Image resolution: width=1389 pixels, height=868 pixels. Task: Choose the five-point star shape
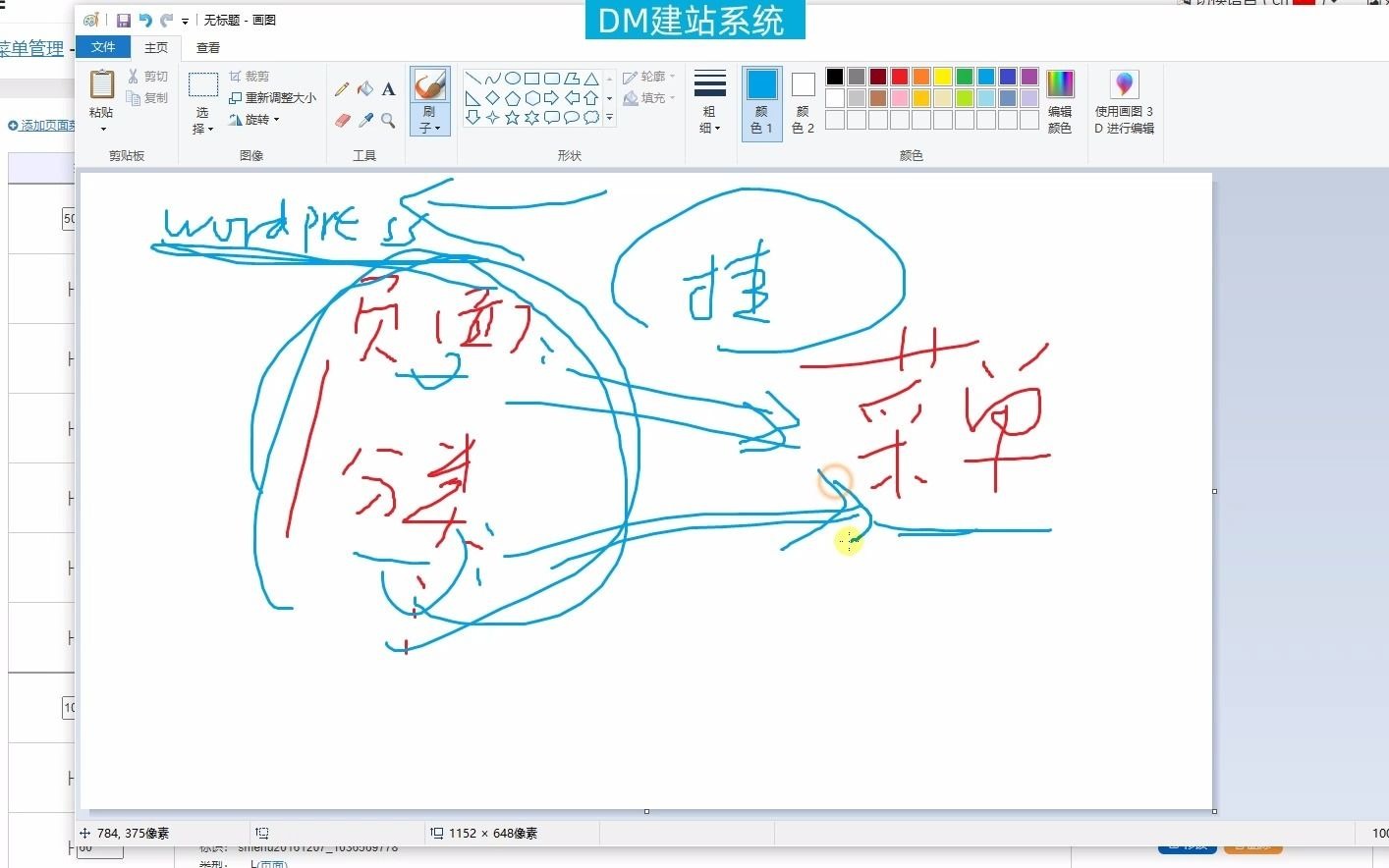click(x=512, y=118)
